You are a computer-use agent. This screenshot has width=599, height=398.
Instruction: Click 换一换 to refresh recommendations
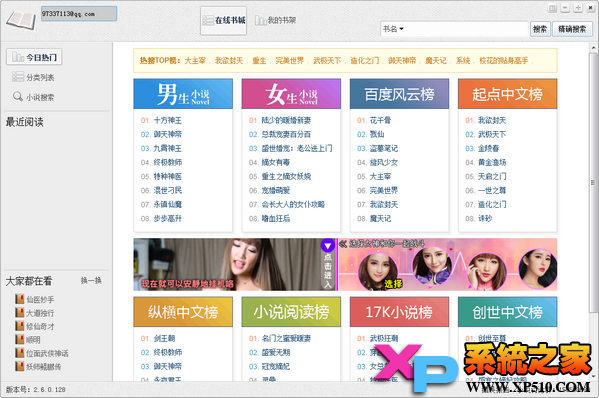coord(91,280)
